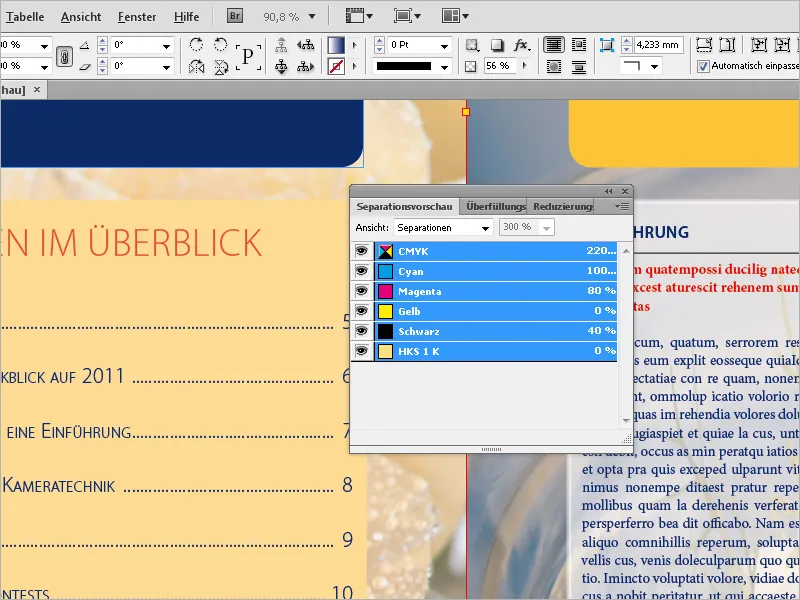Viewport: 800px width, 600px height.
Task: Click the fit content proportionally icon
Action: point(727,45)
